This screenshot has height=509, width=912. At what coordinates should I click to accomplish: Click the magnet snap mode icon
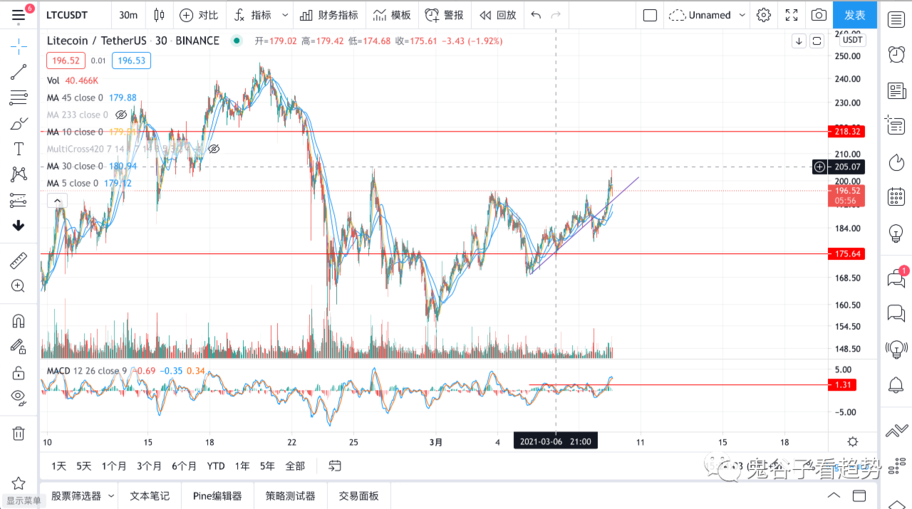tap(18, 322)
